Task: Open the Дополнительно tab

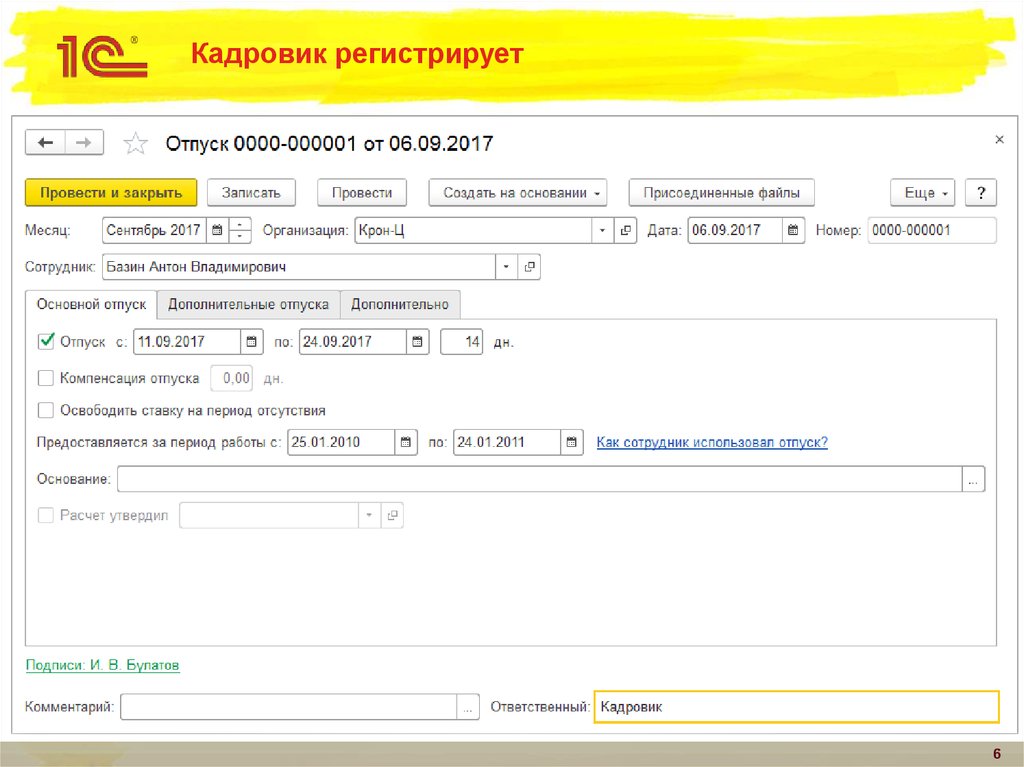Action: tap(401, 304)
